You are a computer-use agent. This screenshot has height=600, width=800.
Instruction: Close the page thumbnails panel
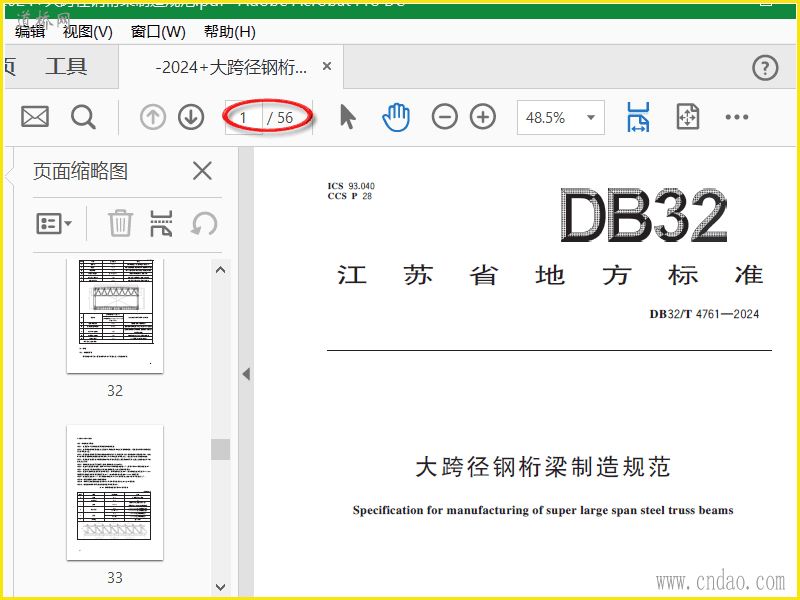click(202, 171)
